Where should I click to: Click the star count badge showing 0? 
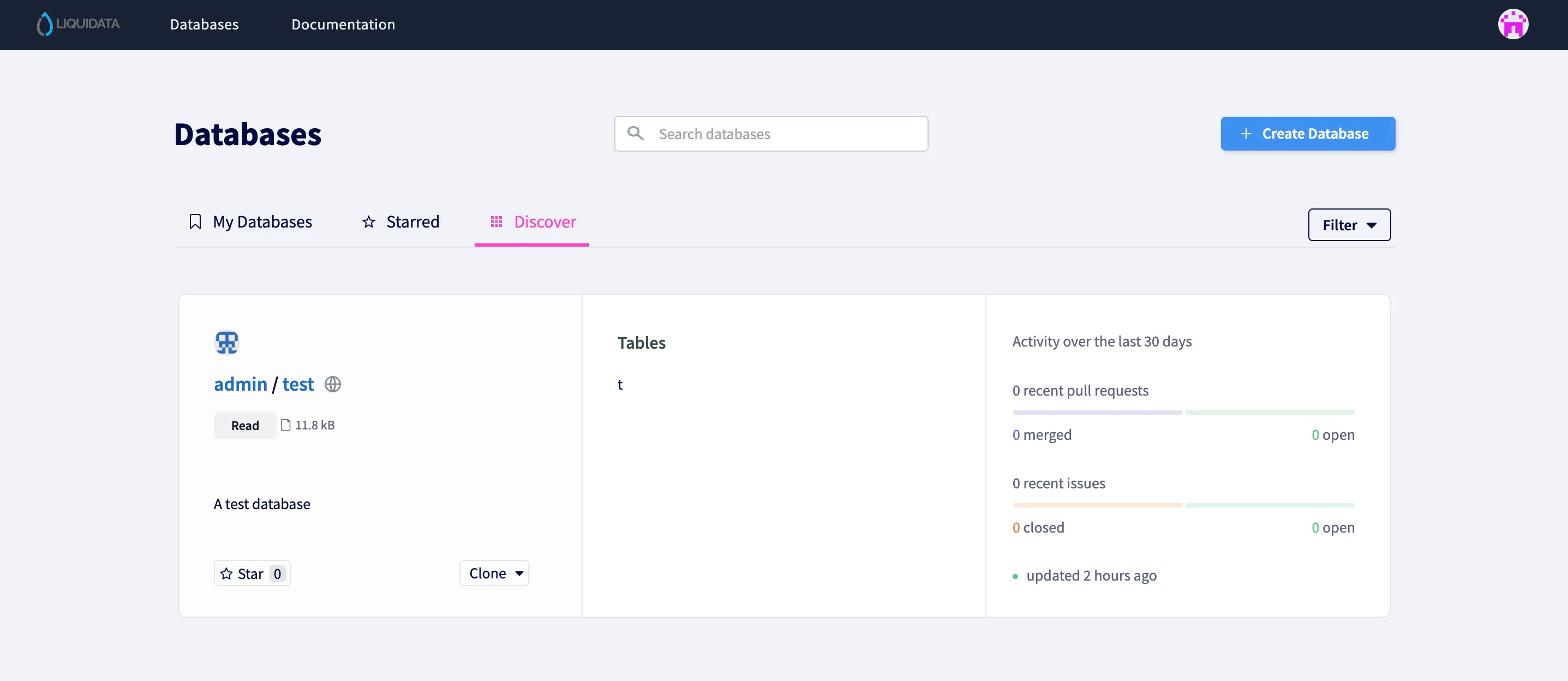click(x=277, y=574)
